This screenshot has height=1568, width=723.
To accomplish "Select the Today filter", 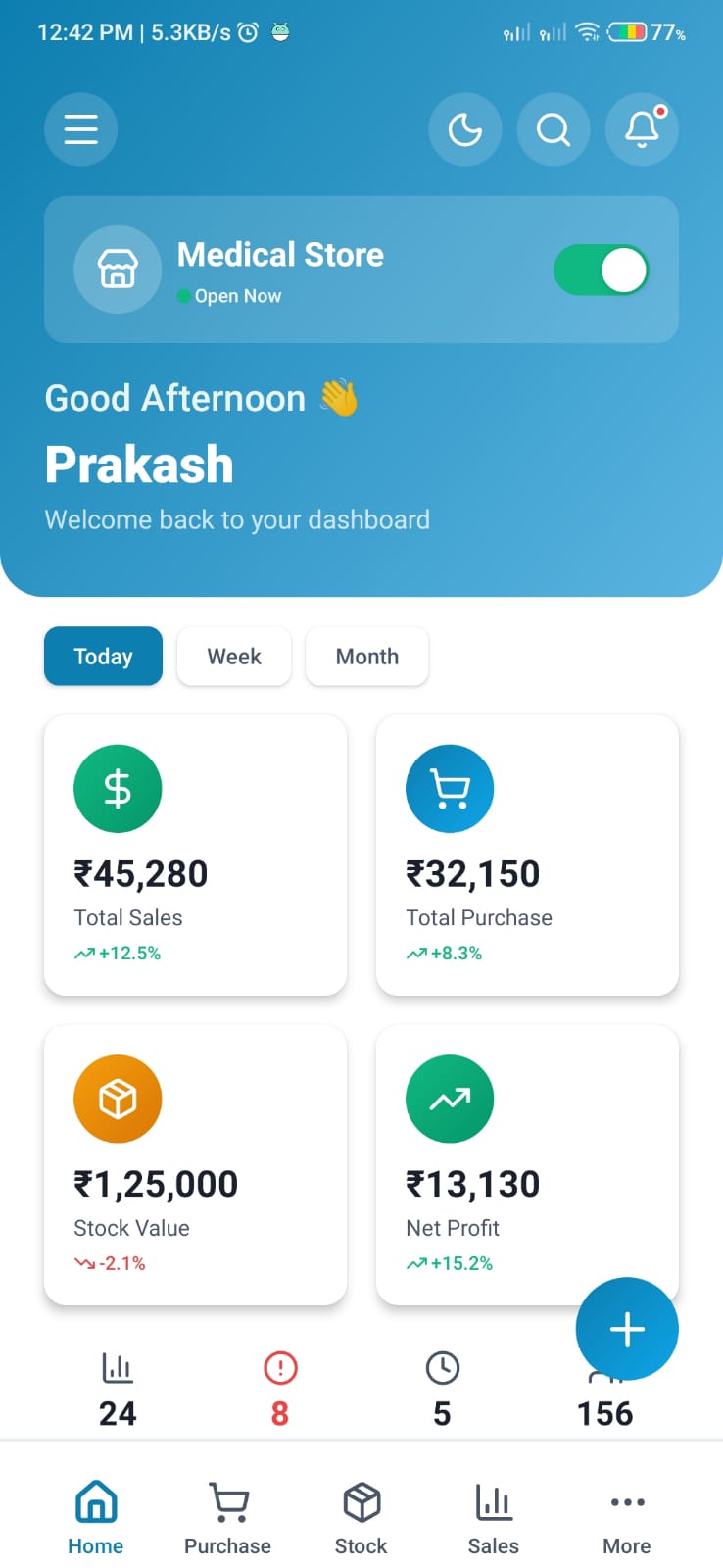I will click(103, 656).
